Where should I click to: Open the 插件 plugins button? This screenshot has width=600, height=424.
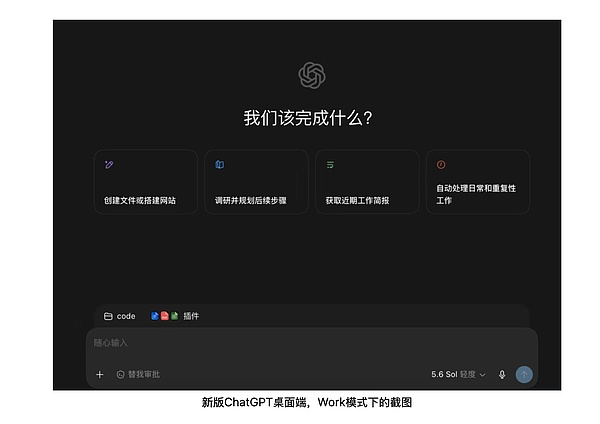pos(175,316)
